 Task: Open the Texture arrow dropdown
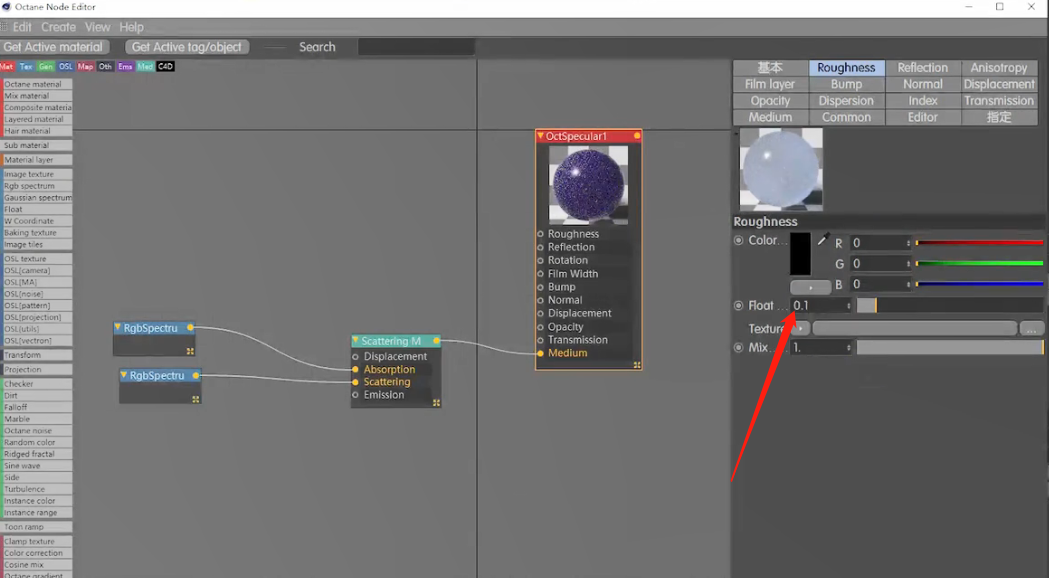click(x=801, y=328)
